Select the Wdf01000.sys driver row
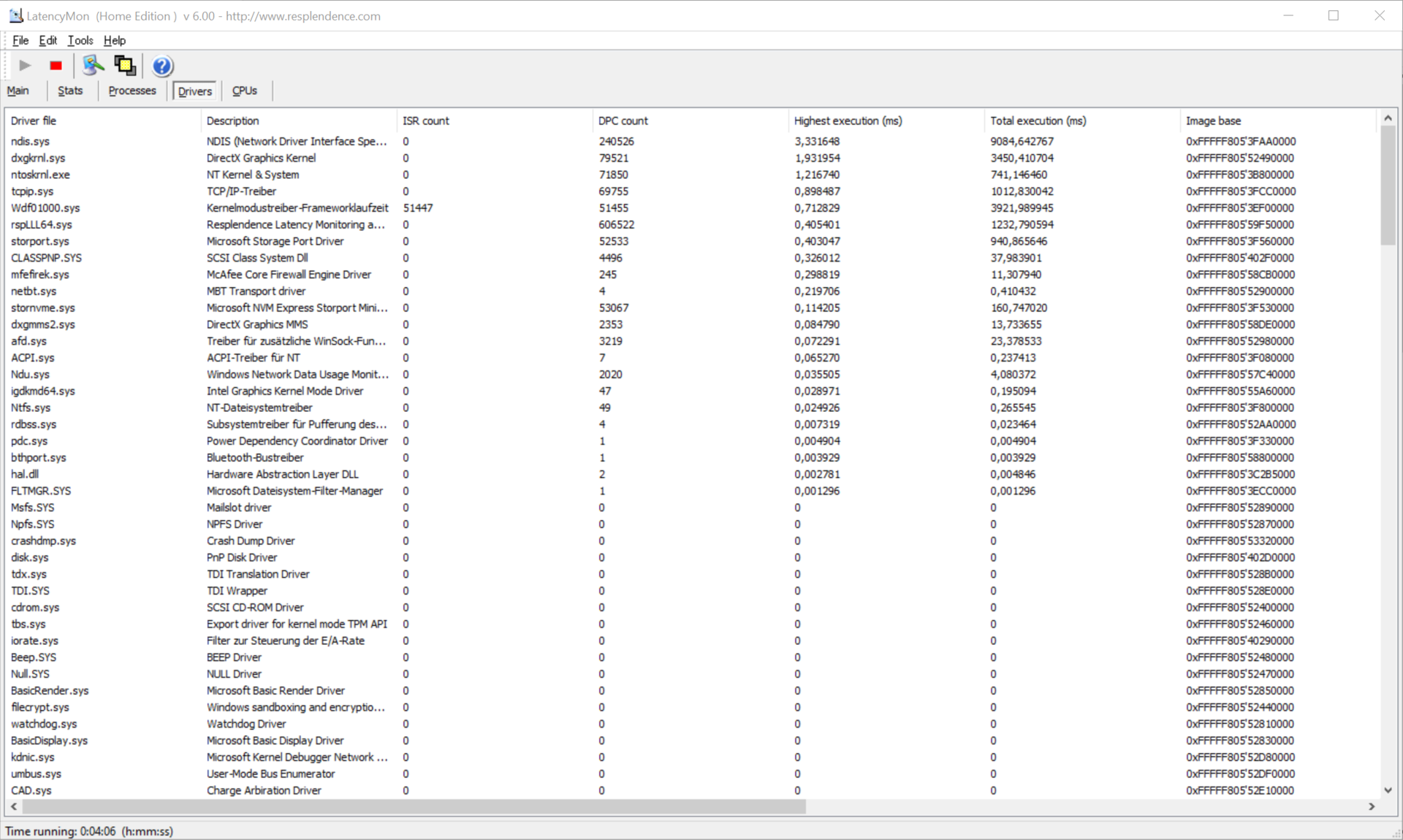This screenshot has height=840, width=1403. (45, 208)
